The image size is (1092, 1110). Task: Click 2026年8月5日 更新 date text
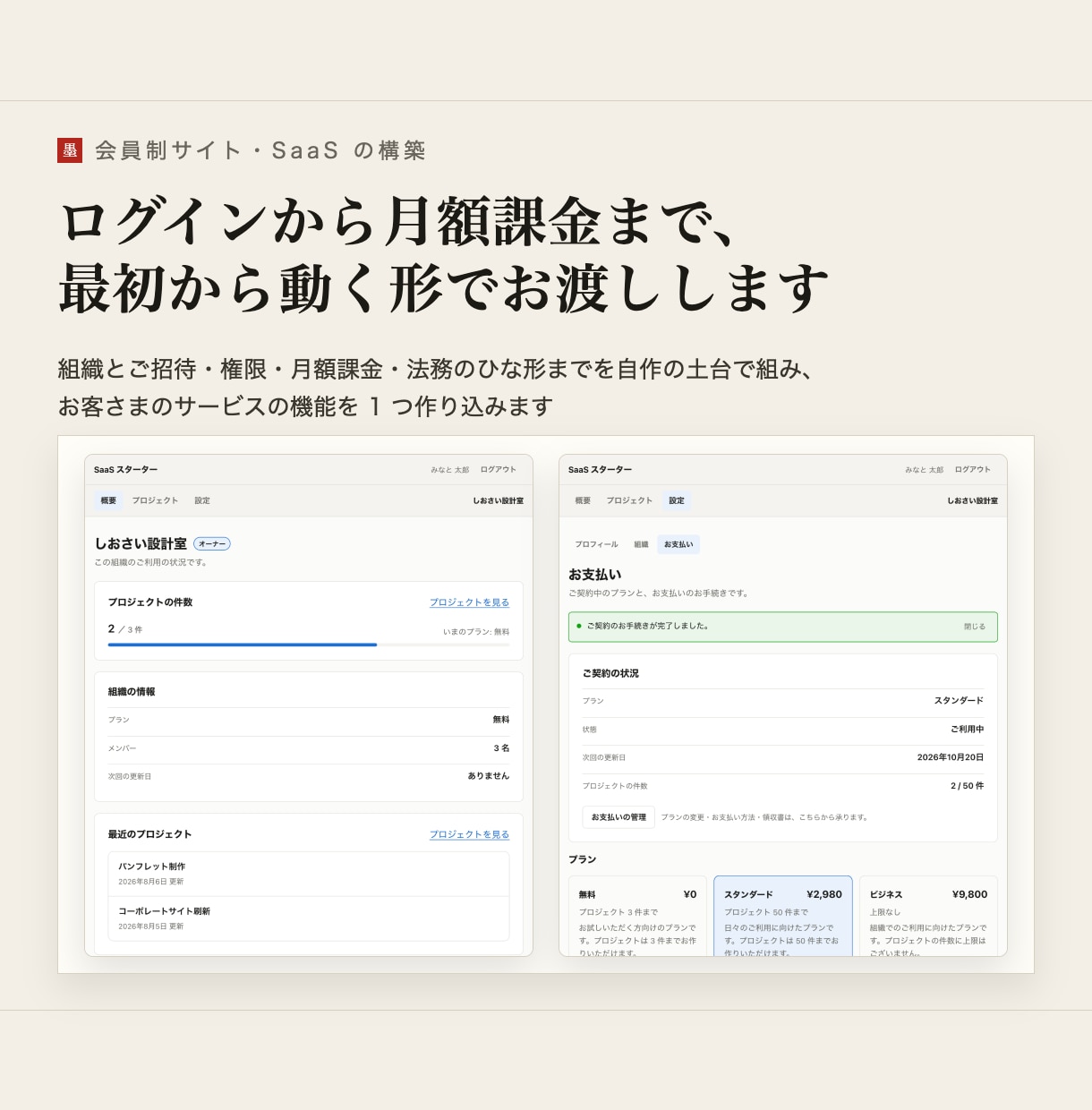pyautogui.click(x=150, y=926)
